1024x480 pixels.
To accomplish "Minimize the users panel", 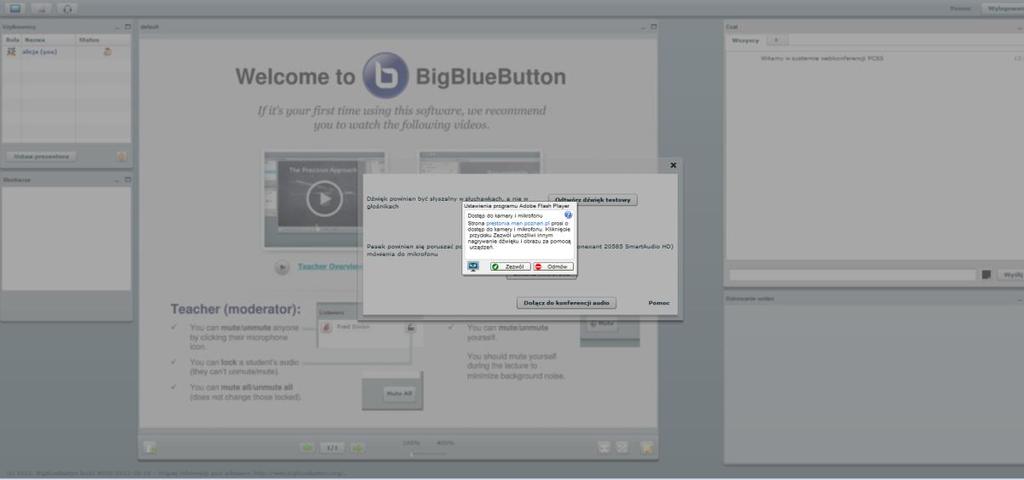I will point(118,27).
